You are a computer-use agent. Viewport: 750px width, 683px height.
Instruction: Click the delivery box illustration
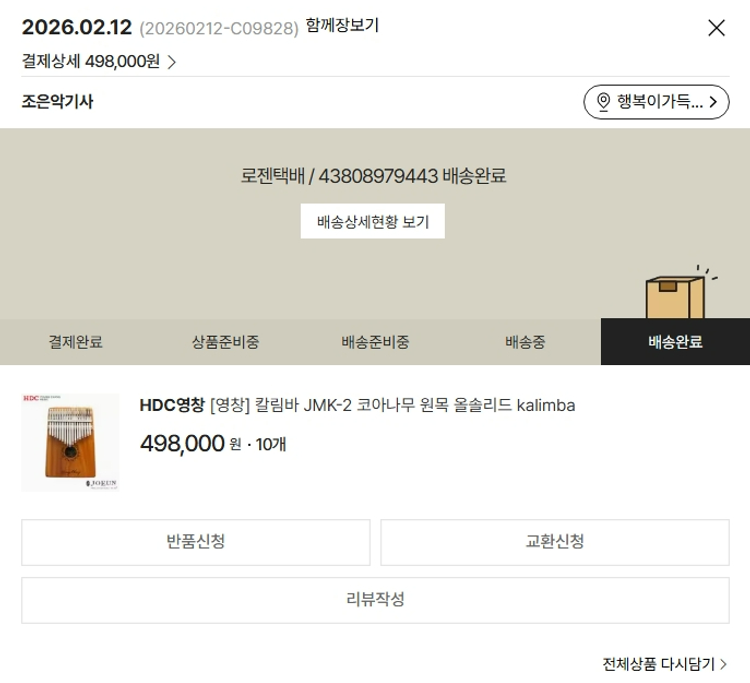(678, 293)
